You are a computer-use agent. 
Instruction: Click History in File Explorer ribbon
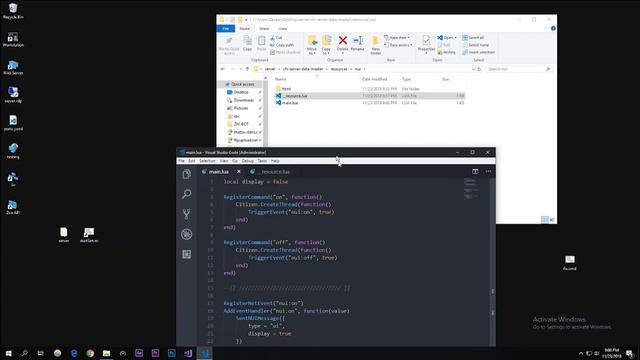[x=447, y=52]
